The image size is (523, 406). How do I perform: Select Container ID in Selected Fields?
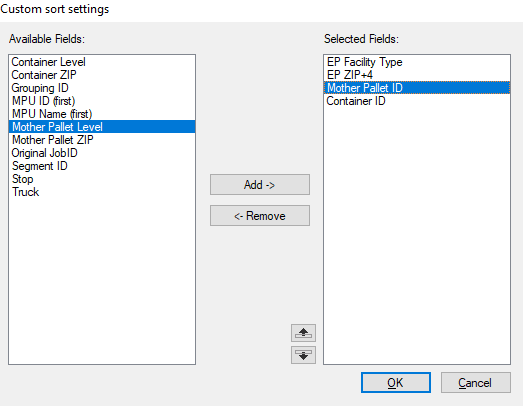[x=417, y=101]
